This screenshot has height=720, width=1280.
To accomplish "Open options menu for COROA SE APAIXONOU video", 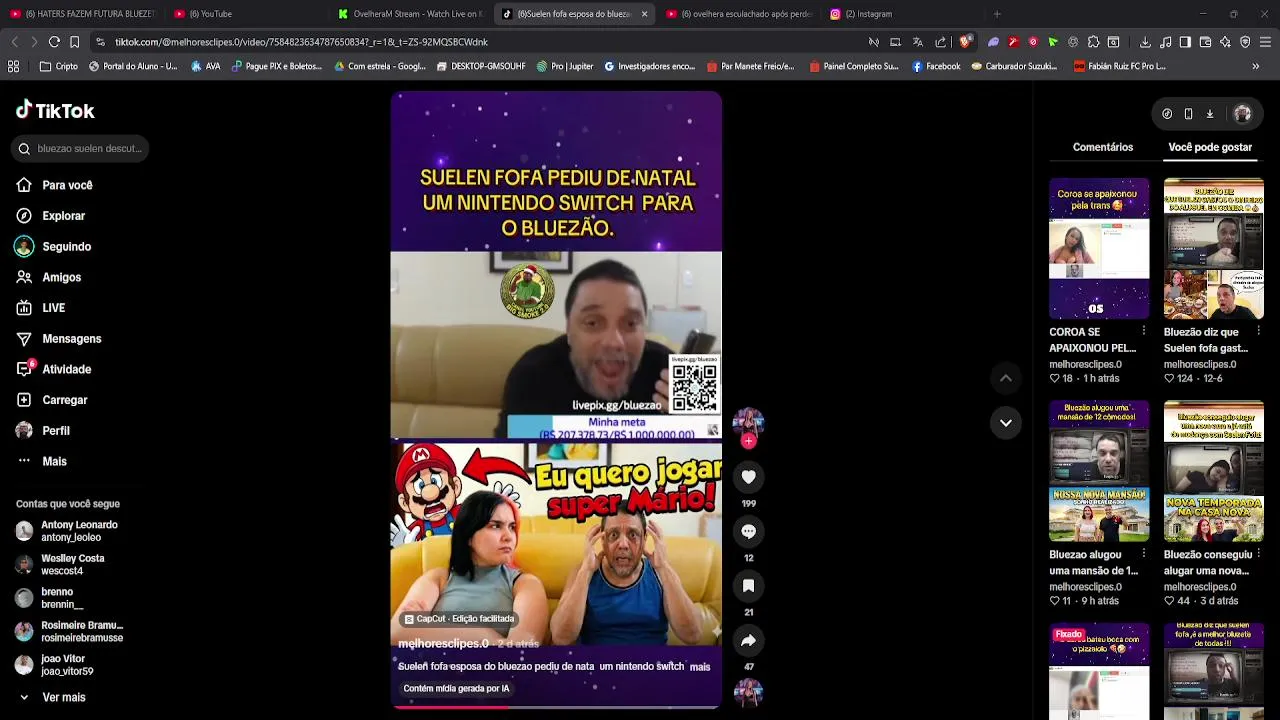I will (1144, 331).
